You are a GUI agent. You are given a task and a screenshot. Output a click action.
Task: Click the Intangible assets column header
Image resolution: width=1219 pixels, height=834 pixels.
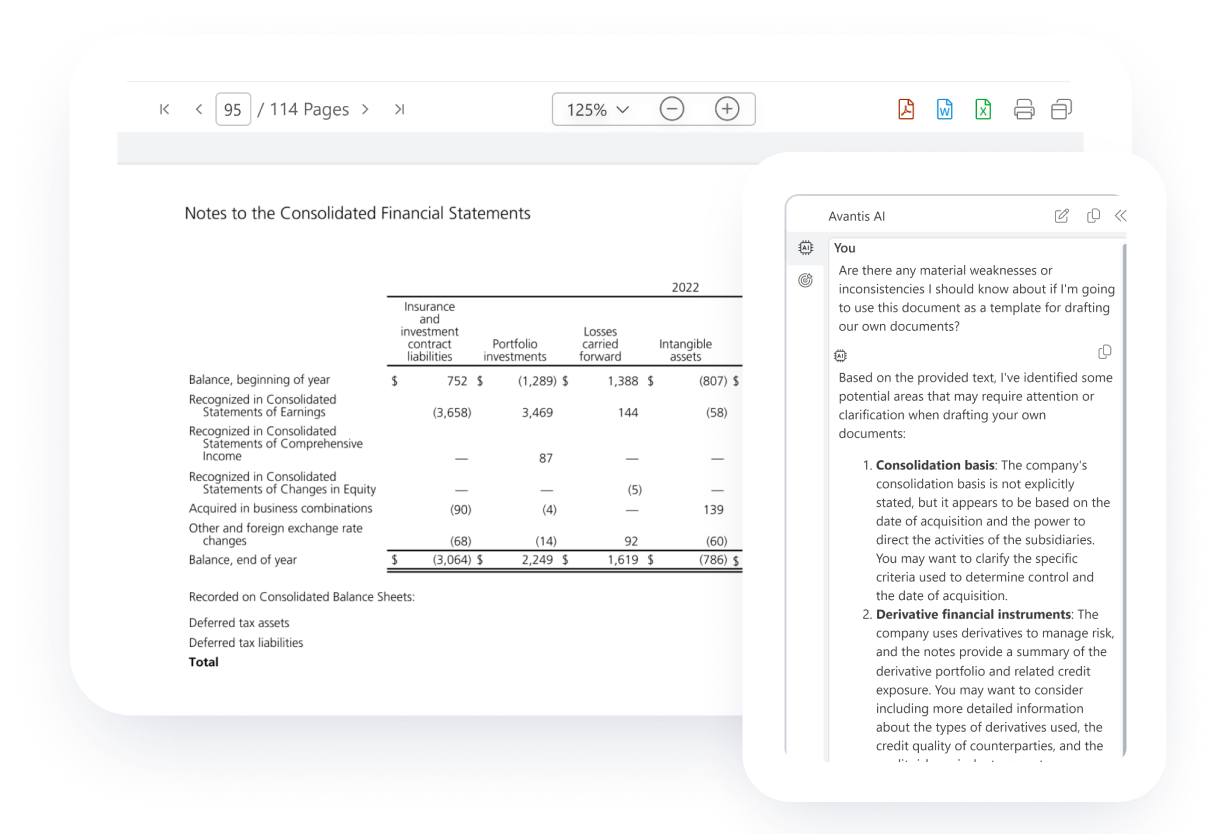pos(686,350)
